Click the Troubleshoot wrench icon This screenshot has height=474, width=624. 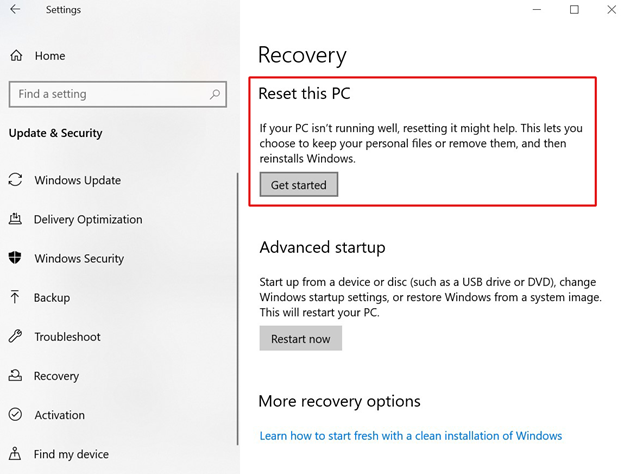tap(15, 336)
